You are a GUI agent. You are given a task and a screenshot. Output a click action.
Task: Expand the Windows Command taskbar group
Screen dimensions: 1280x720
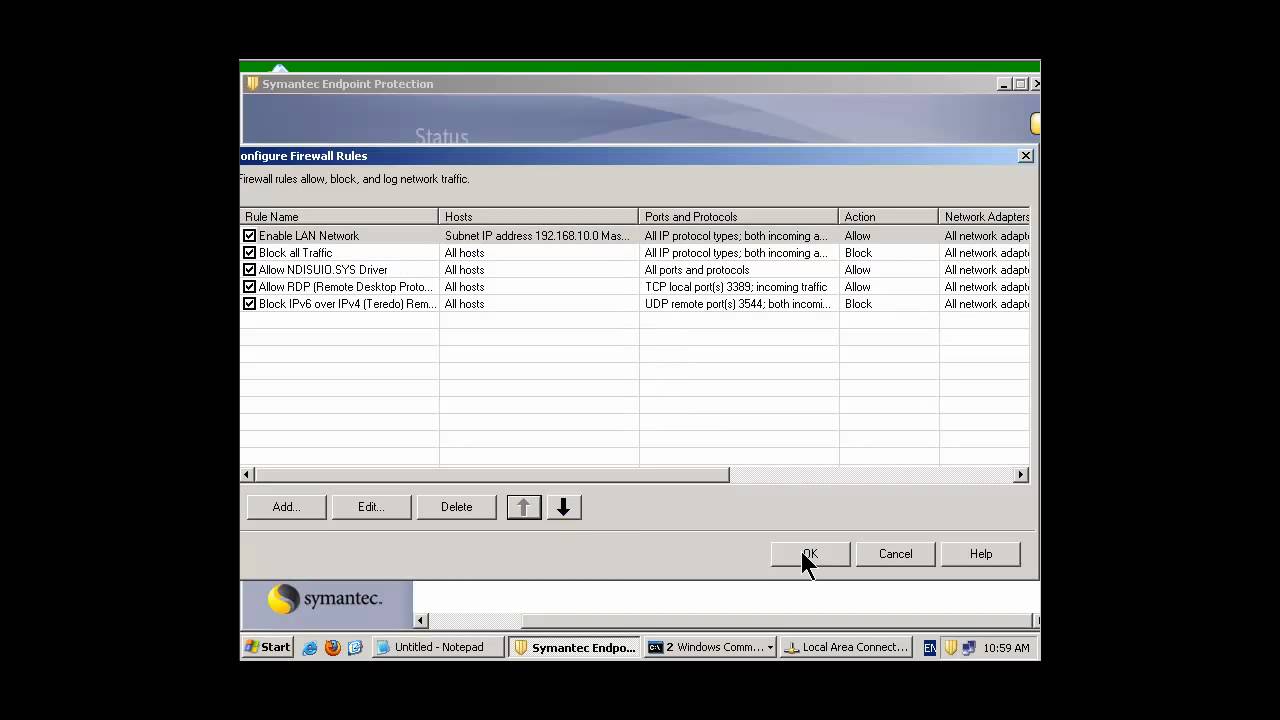pyautogui.click(x=710, y=647)
